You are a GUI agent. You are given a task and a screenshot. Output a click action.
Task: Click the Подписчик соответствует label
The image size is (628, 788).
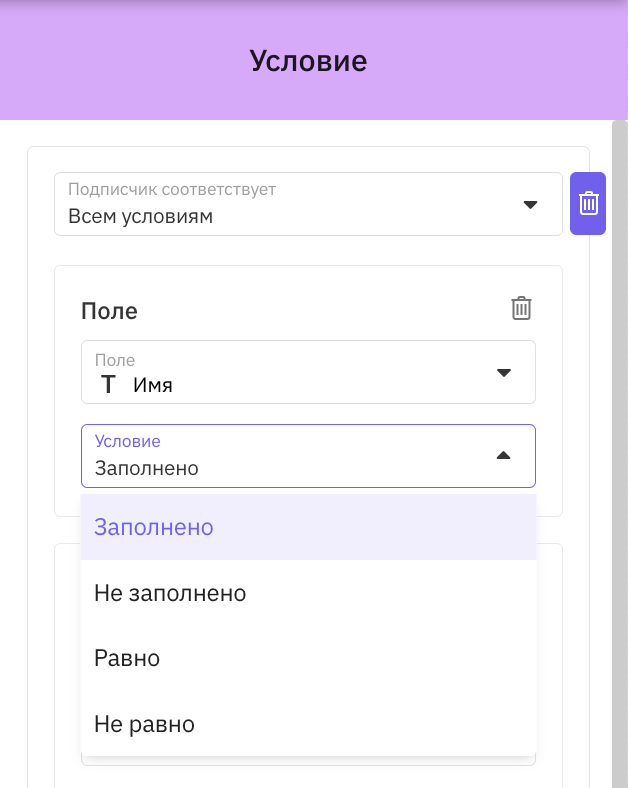[x=172, y=189]
